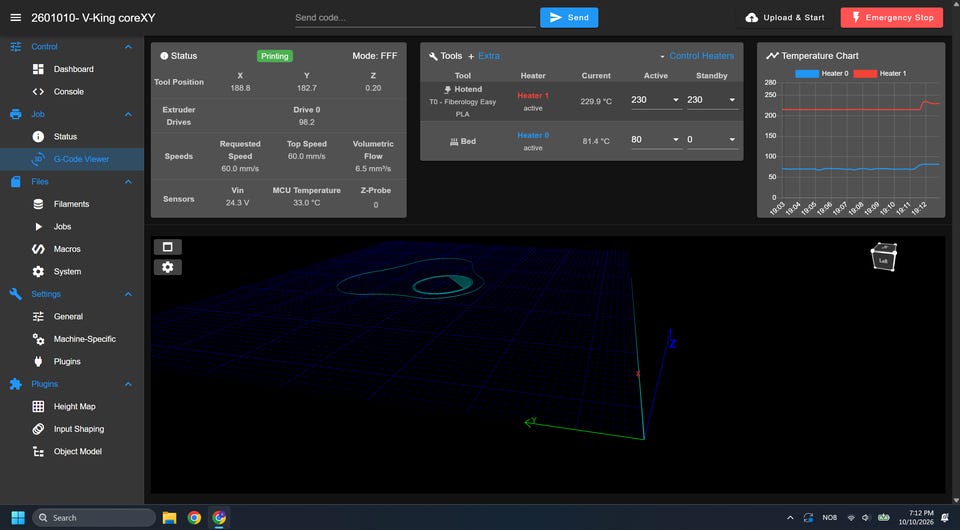Click the Status info icon in sidebar

[38, 136]
